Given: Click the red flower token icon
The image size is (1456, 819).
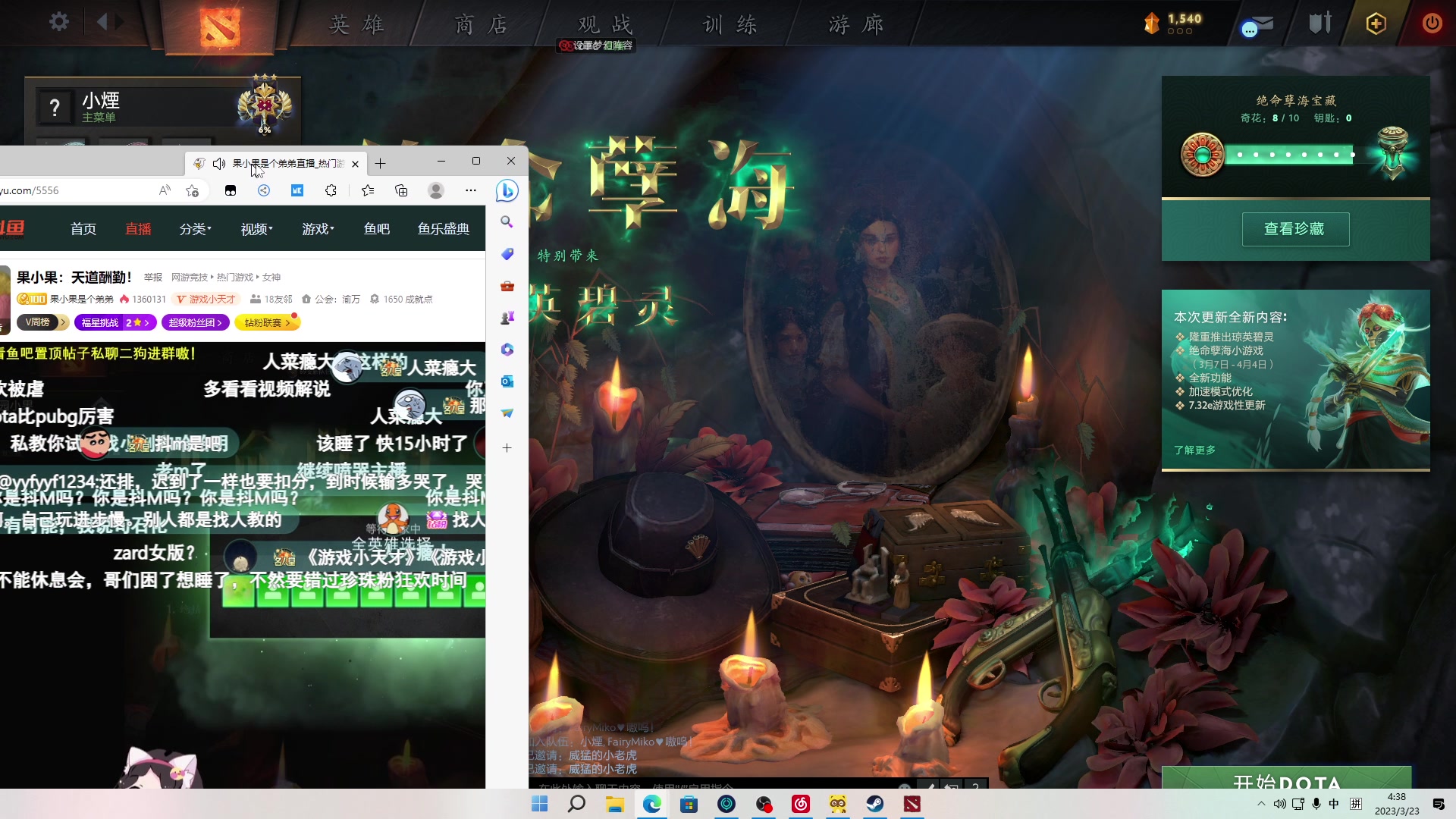Looking at the screenshot, I should click(1202, 155).
